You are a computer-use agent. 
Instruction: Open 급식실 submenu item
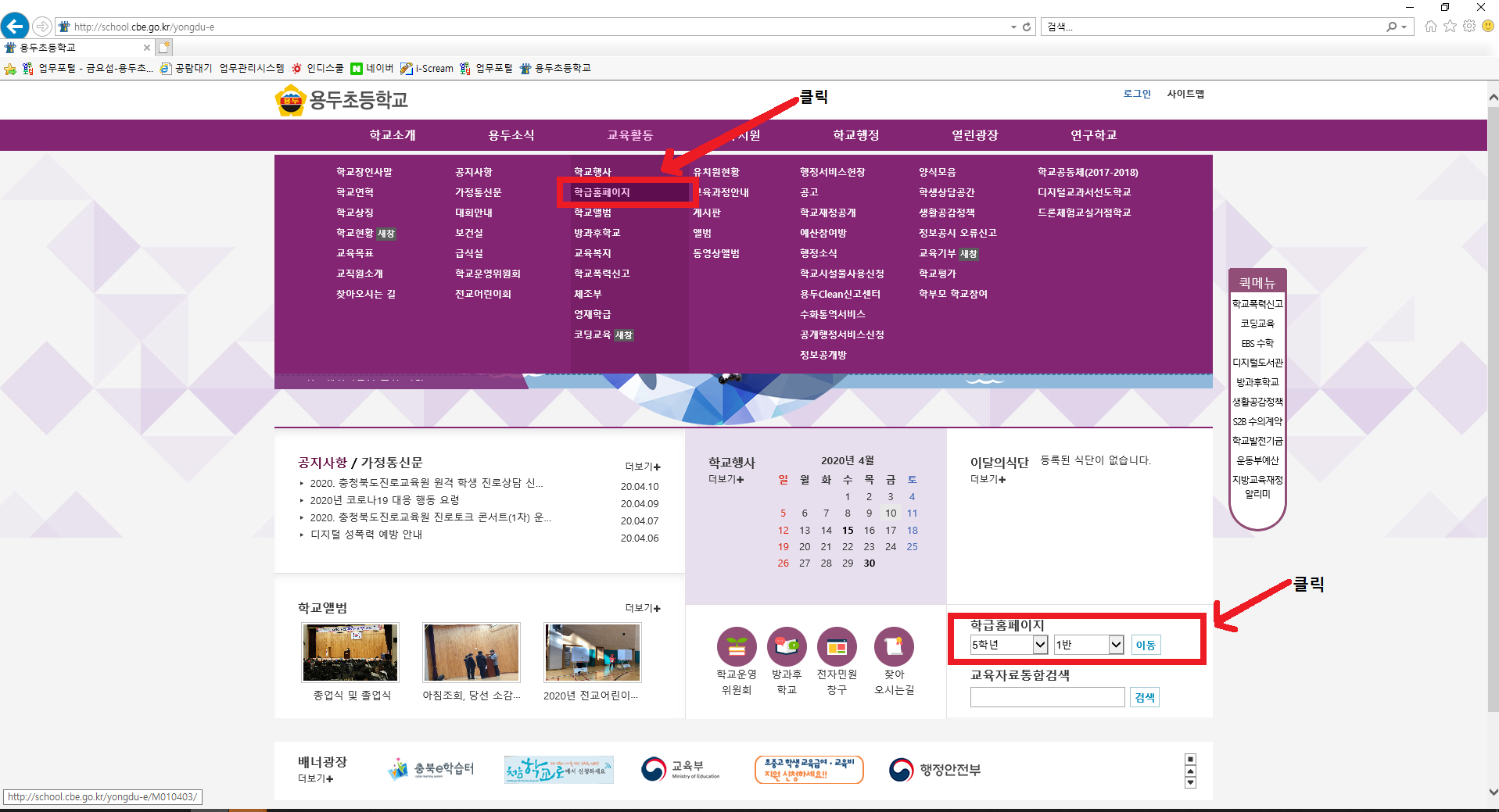[469, 253]
